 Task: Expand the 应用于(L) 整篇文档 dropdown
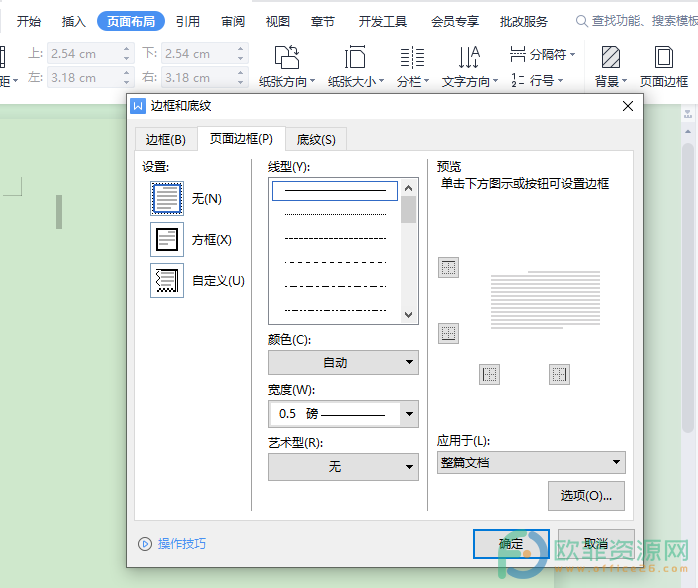click(531, 462)
